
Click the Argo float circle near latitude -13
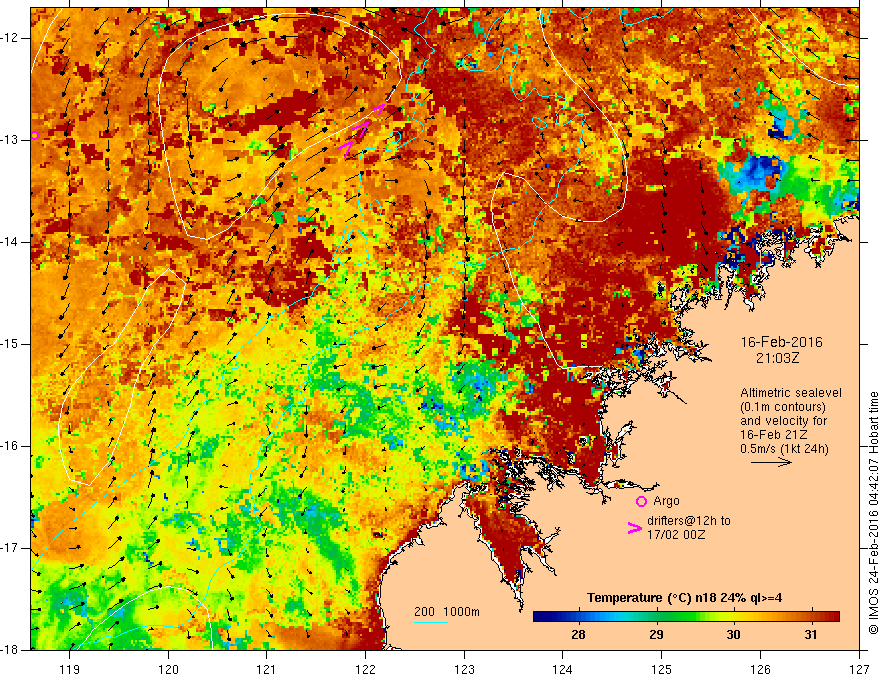pos(35,135)
